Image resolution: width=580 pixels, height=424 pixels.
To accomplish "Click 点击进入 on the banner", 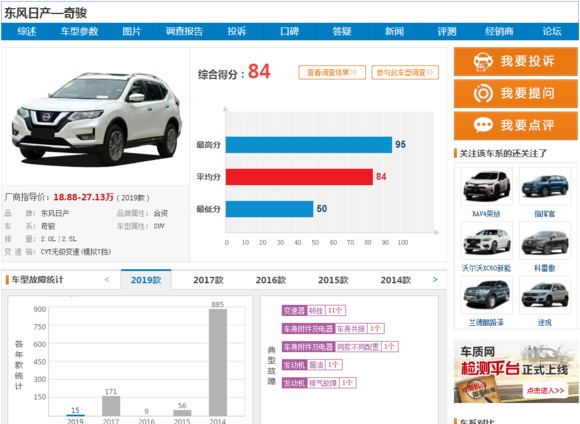I will [545, 390].
